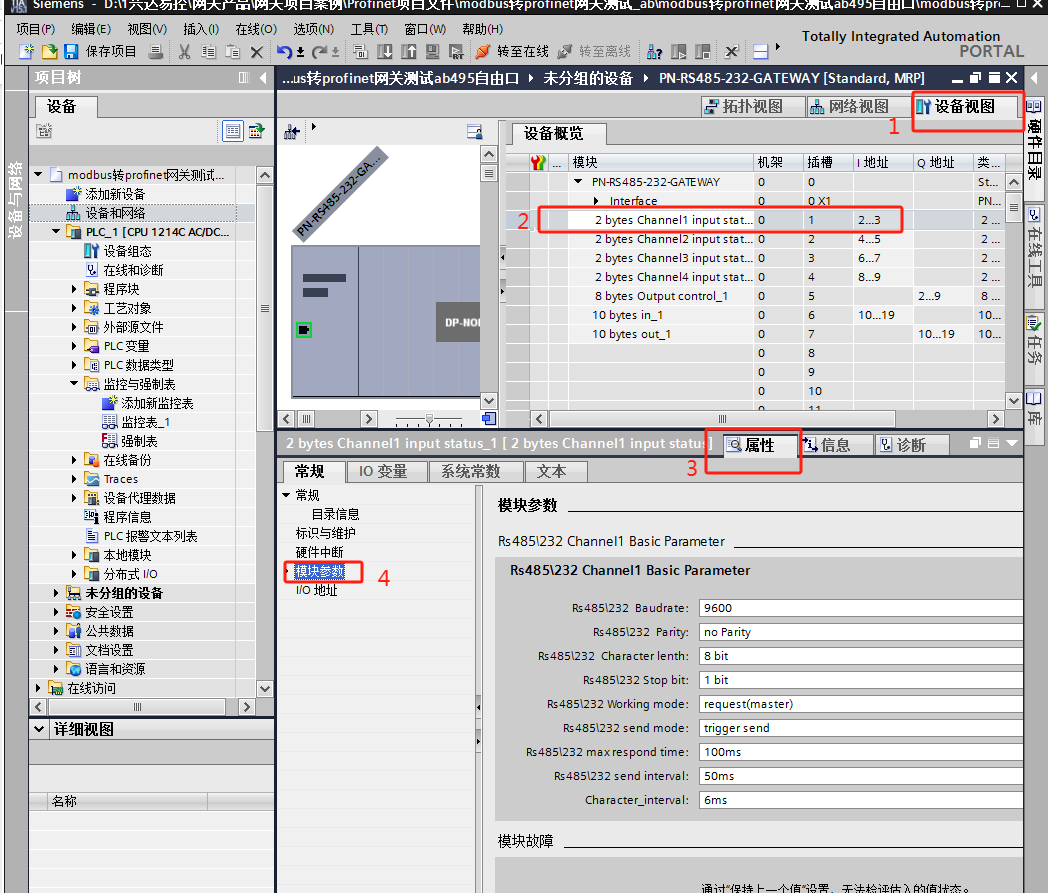Select 设备和网络 in project tree
Viewport: 1048px width, 893px height.
click(x=115, y=213)
